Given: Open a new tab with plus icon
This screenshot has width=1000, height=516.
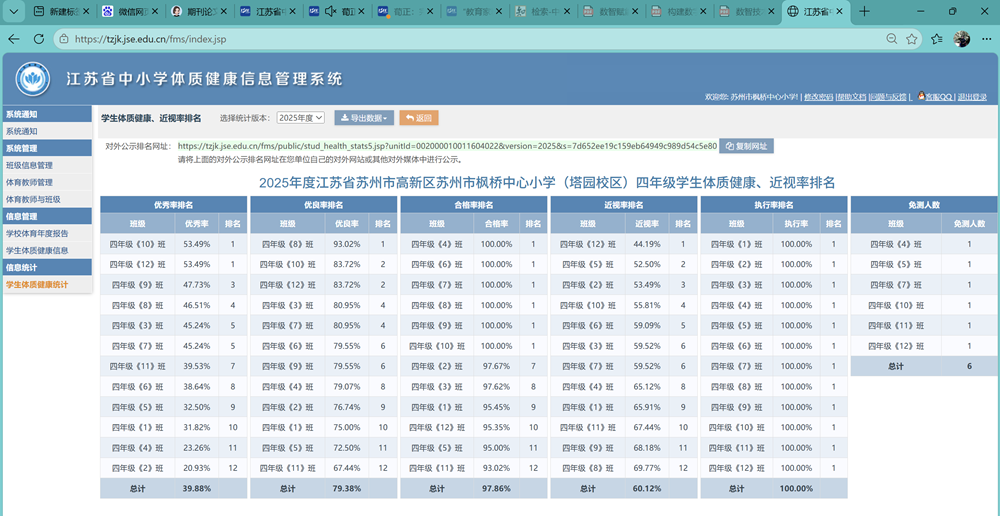Looking at the screenshot, I should pos(864,11).
